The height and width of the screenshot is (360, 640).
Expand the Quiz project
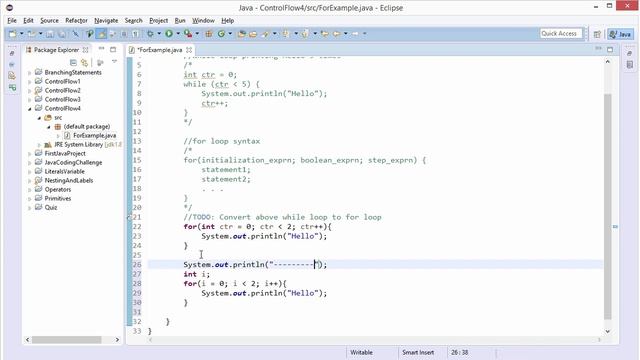coord(30,208)
